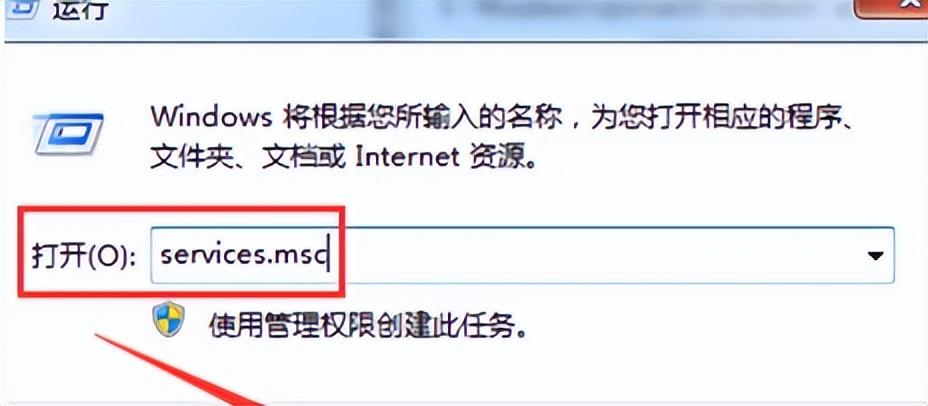Click the small Run icon in title bar
928x406 pixels.
(20, 7)
